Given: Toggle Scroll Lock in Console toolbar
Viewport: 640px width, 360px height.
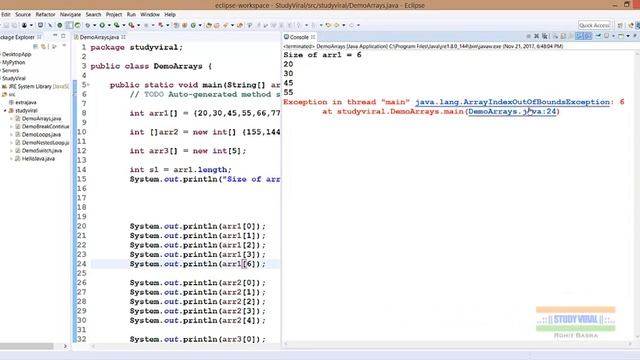Looking at the screenshot, I should pyautogui.click(x=564, y=36).
